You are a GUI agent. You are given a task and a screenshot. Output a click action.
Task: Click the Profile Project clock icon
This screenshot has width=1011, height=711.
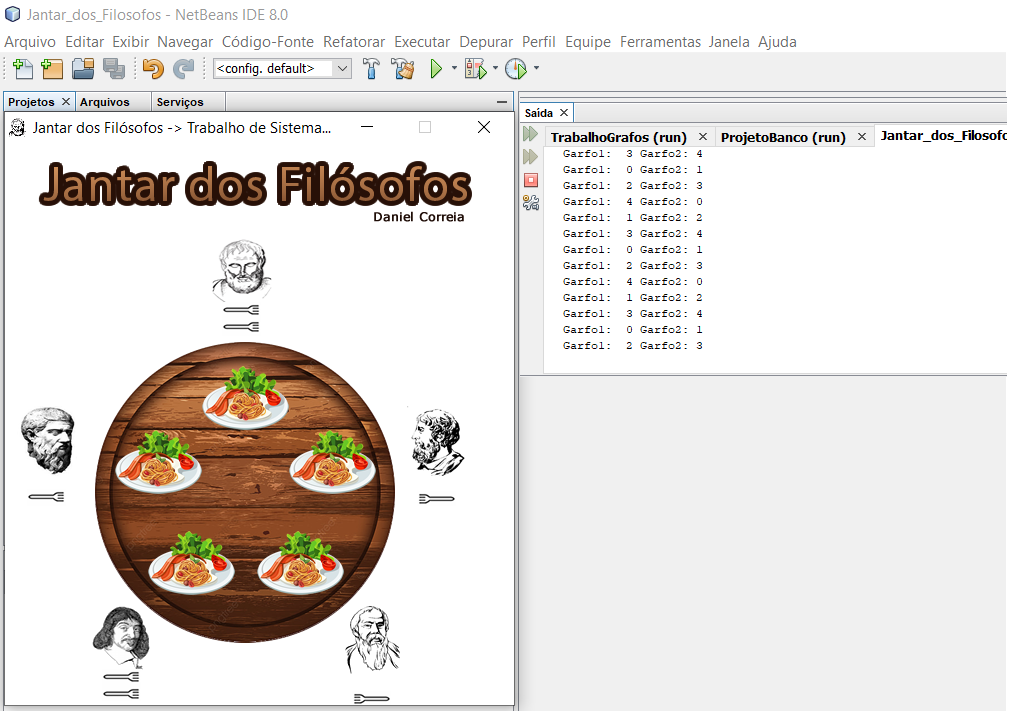(516, 68)
